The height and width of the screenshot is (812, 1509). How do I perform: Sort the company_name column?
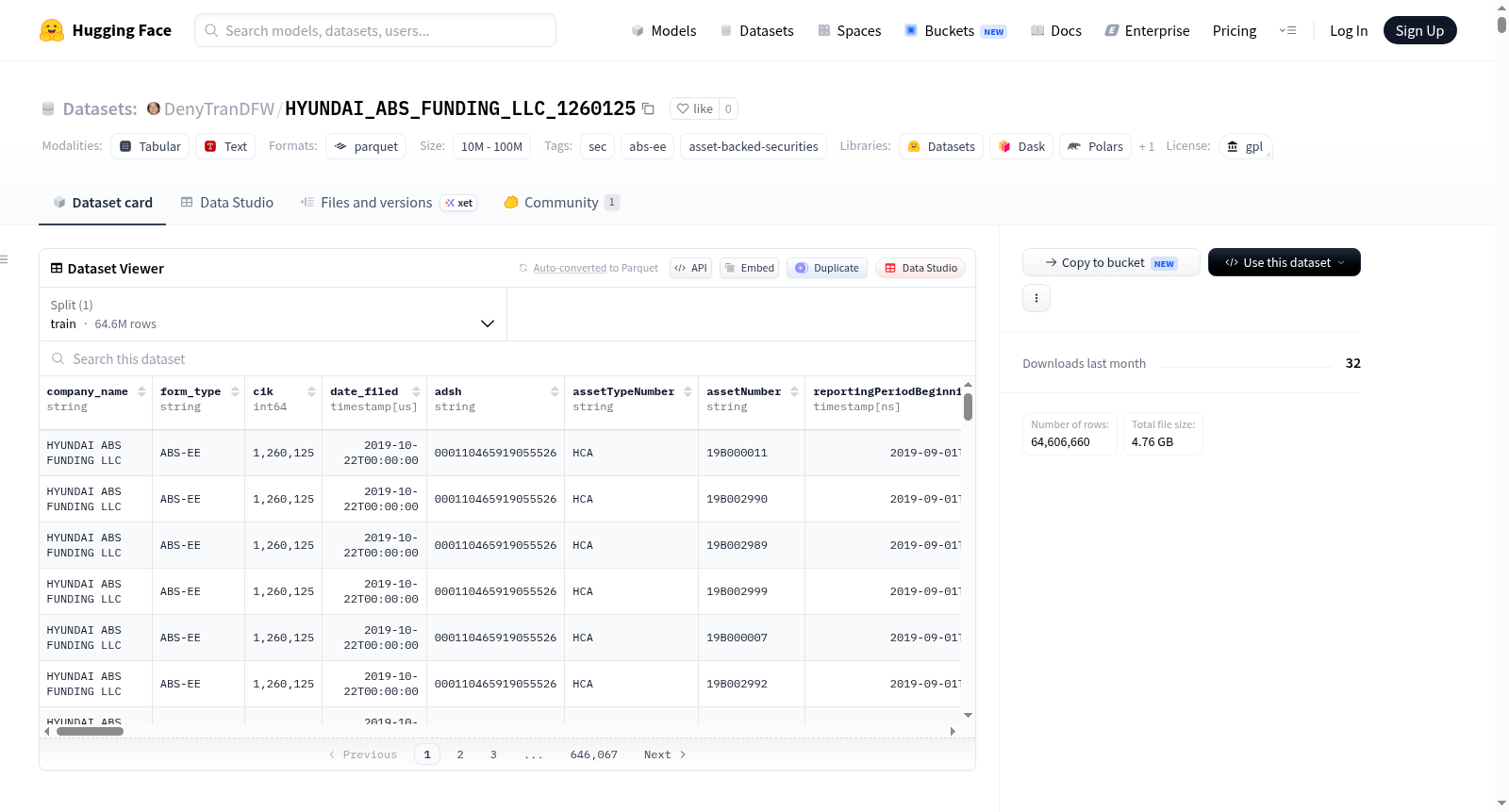coord(141,391)
